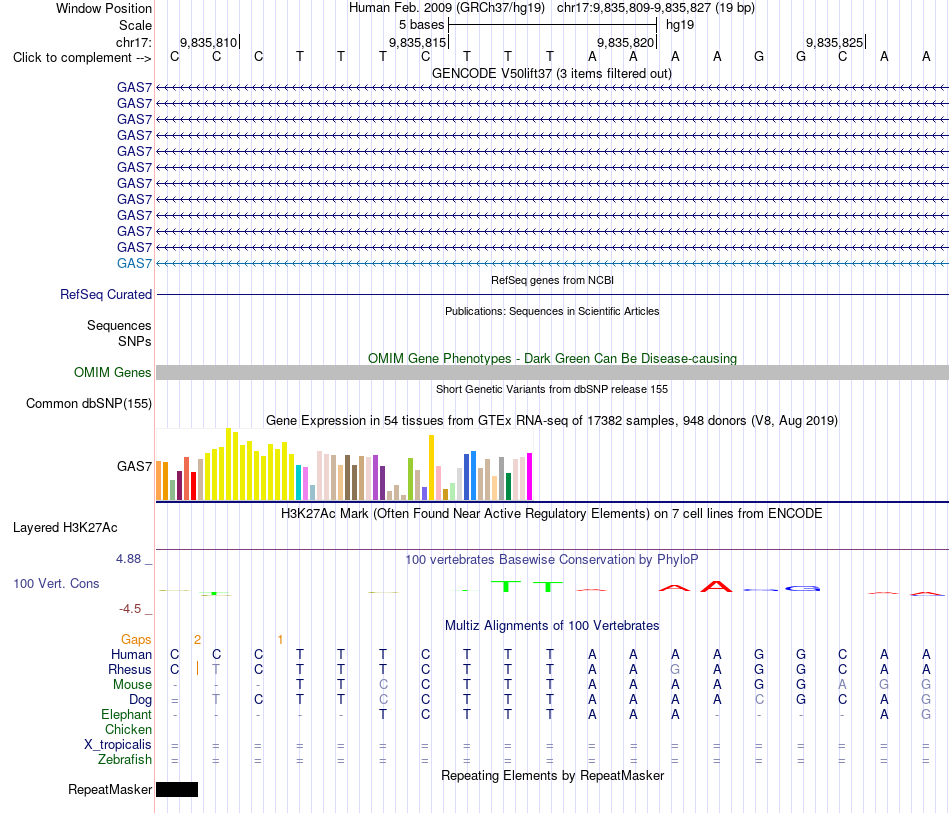The width and height of the screenshot is (950, 813).
Task: Click the Scale label
Action: pos(135,25)
